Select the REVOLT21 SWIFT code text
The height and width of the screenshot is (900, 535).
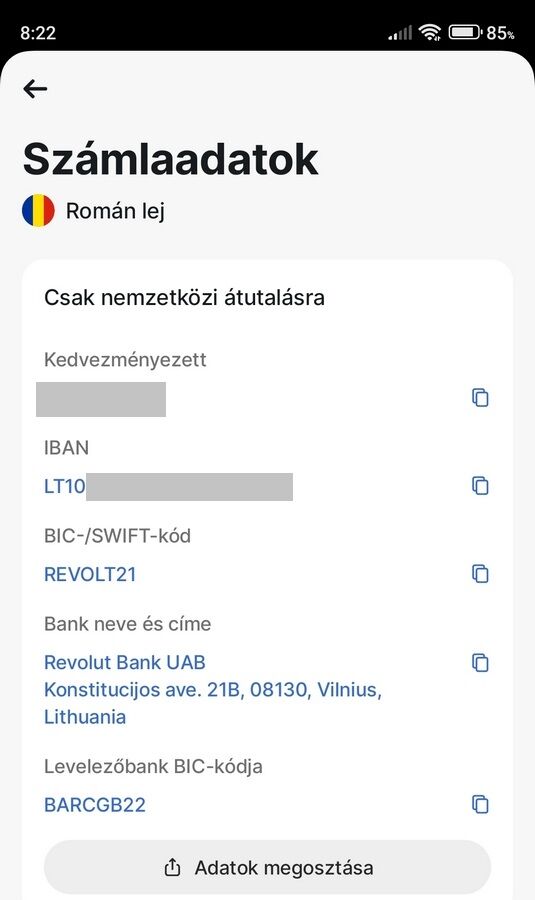pyautogui.click(x=90, y=575)
